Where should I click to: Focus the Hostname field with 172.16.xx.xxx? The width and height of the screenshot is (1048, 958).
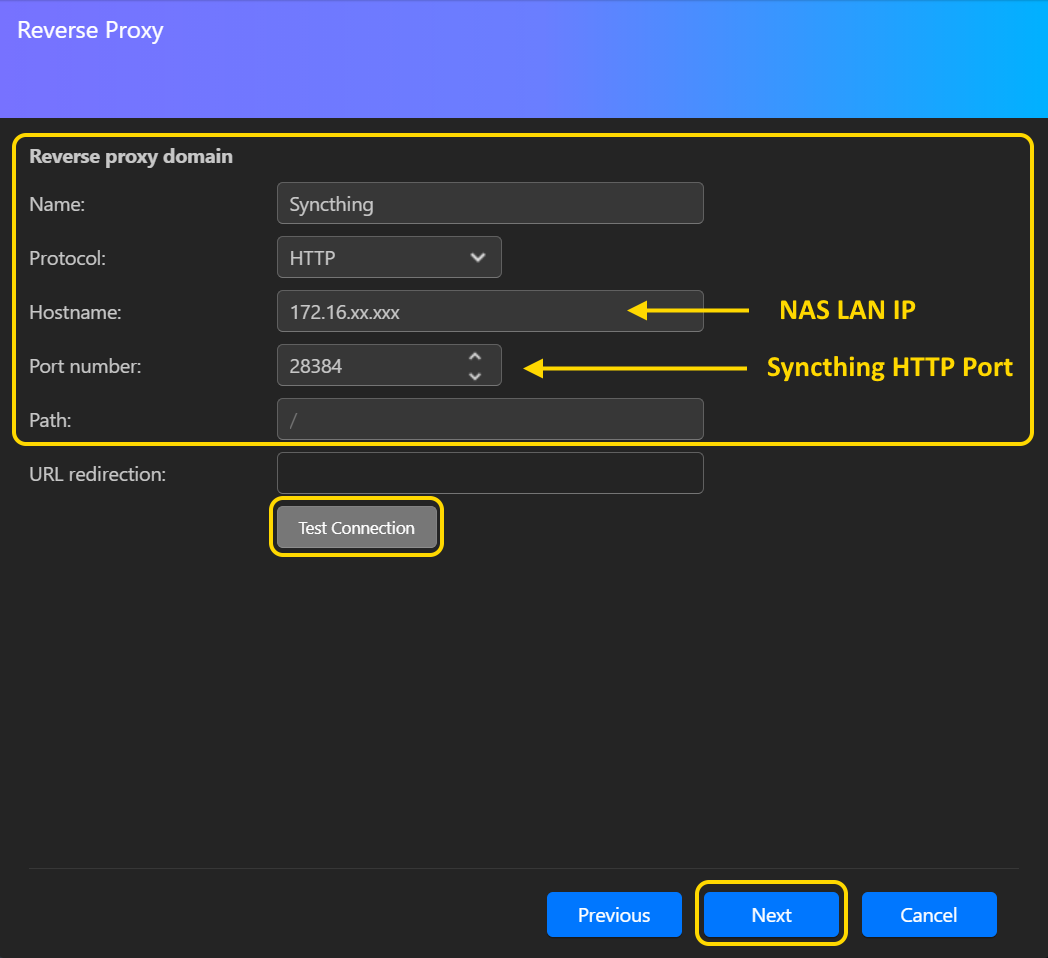pyautogui.click(x=450, y=312)
